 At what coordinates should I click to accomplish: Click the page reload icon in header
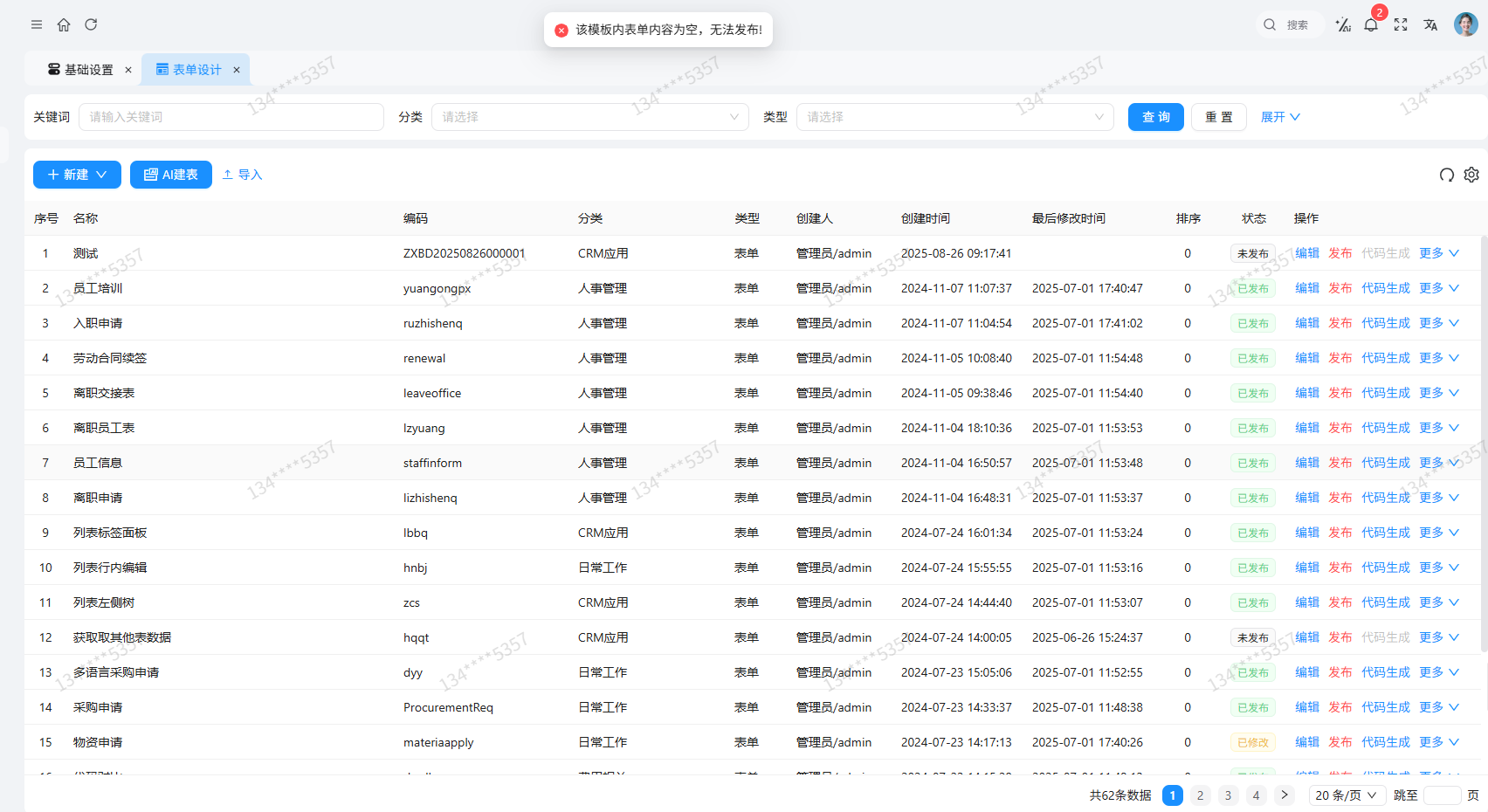[x=91, y=24]
